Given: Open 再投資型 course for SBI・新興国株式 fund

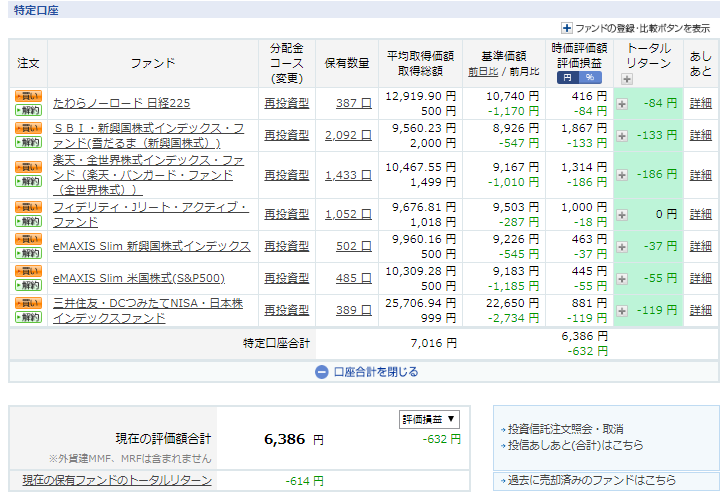Looking at the screenshot, I should [x=286, y=135].
